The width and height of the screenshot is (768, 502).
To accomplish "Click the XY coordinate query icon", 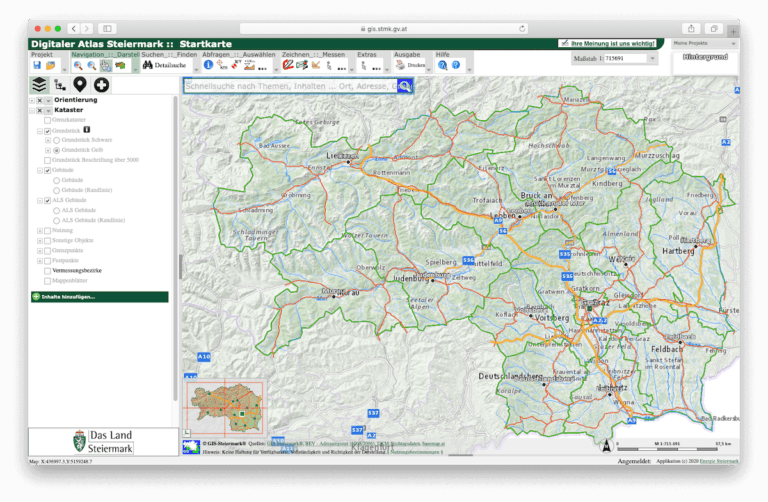I will [x=236, y=65].
